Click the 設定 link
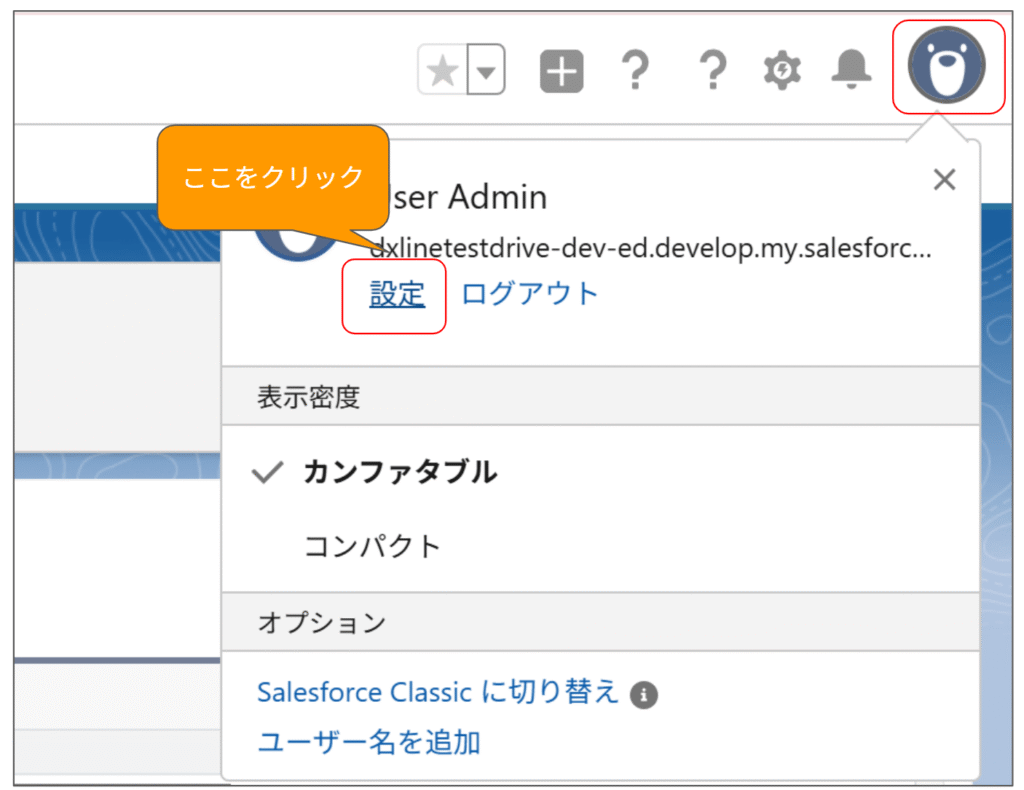Image resolution: width=1024 pixels, height=790 pixels. [397, 294]
